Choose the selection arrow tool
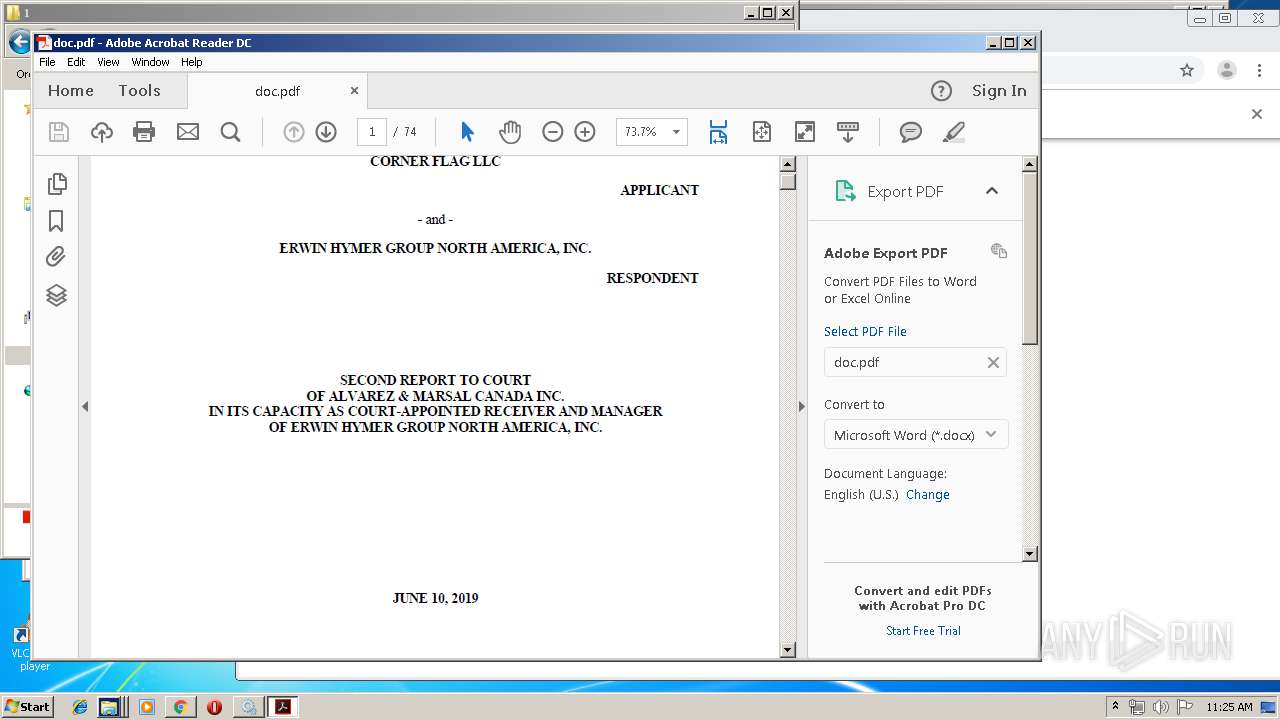The image size is (1280, 720). [x=467, y=132]
